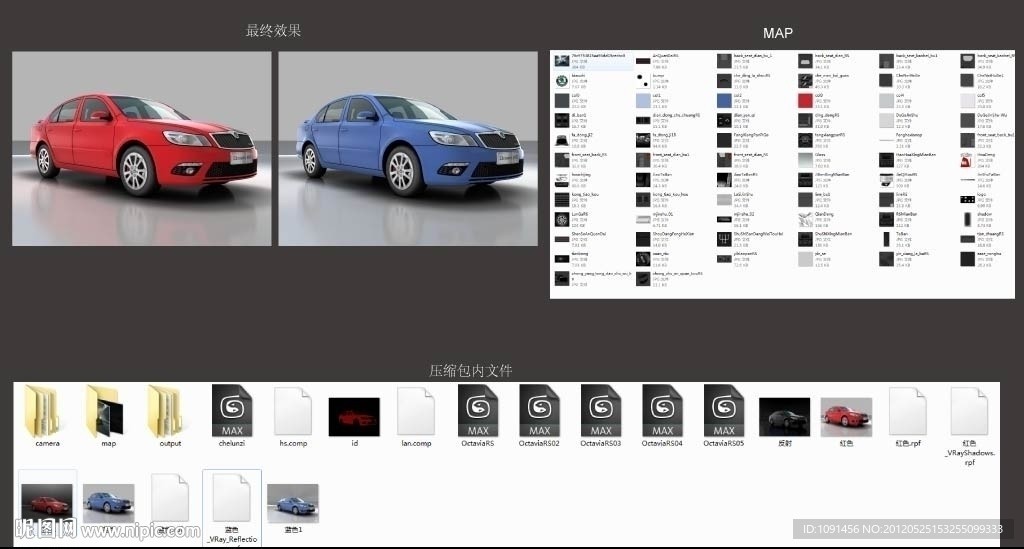
Task: Select the OctaviaRS04 MAX file
Action: pos(662,412)
